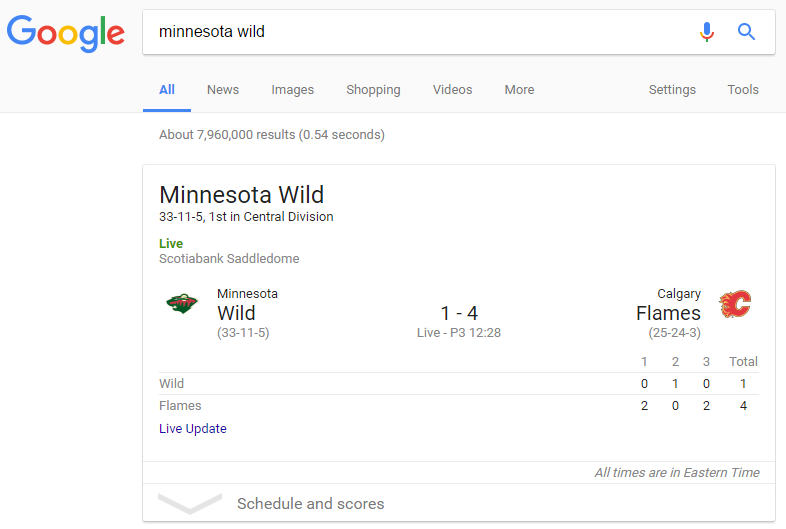The height and width of the screenshot is (529, 786).
Task: Open the Settings menu
Action: [x=672, y=90]
